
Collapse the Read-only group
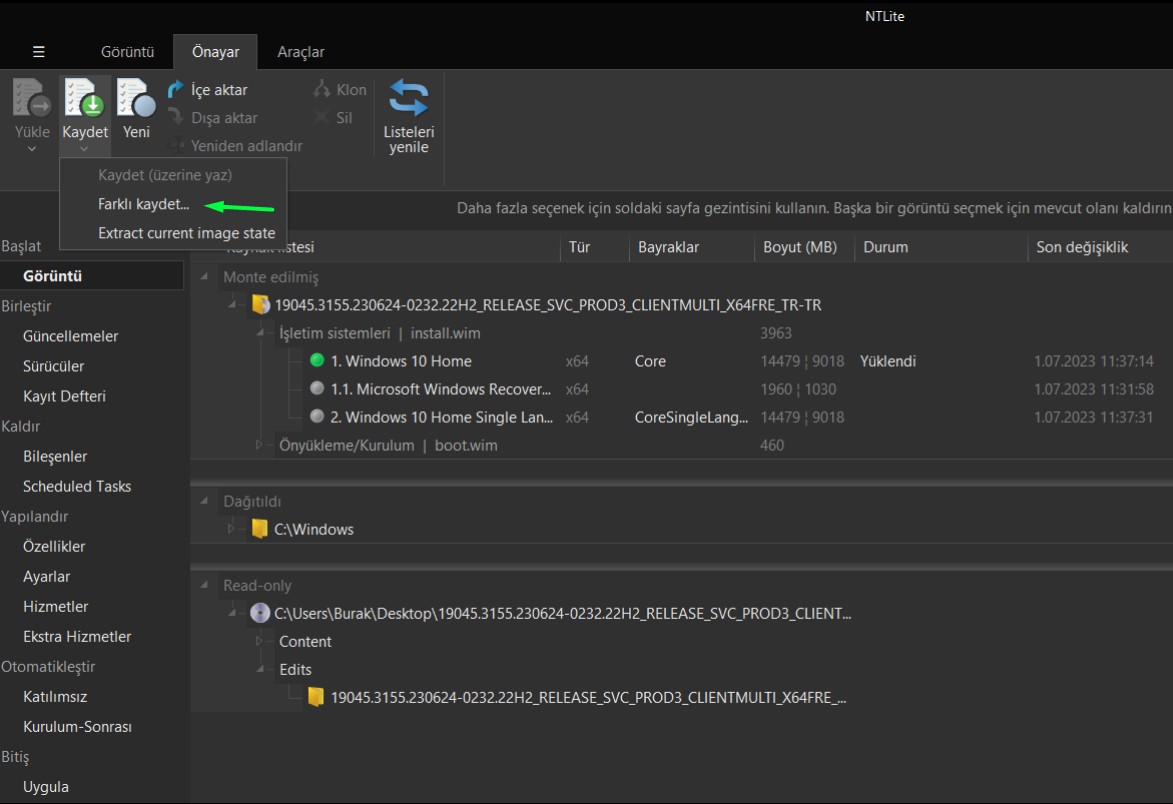click(x=204, y=585)
